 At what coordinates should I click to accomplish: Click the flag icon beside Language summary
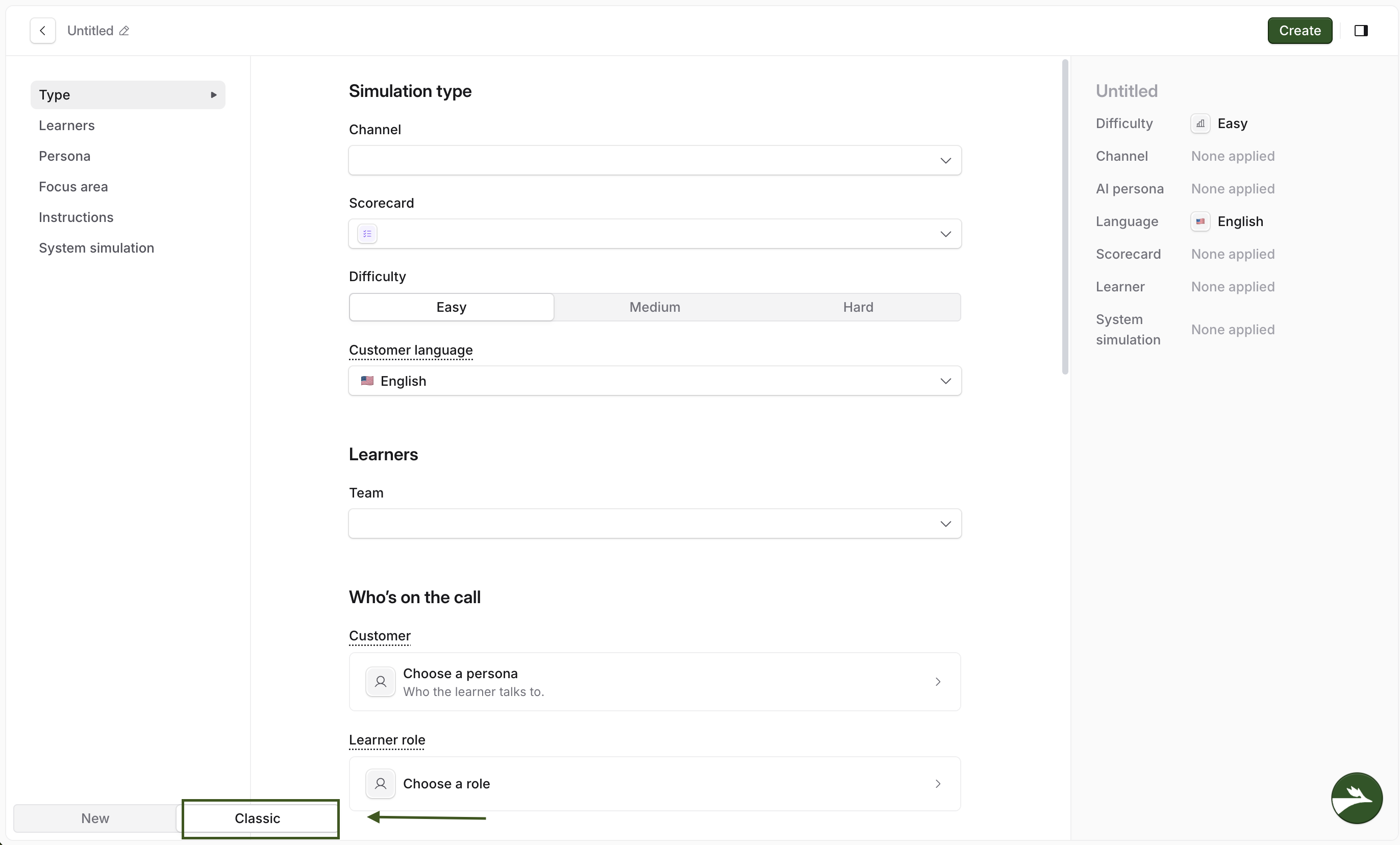(1200, 221)
